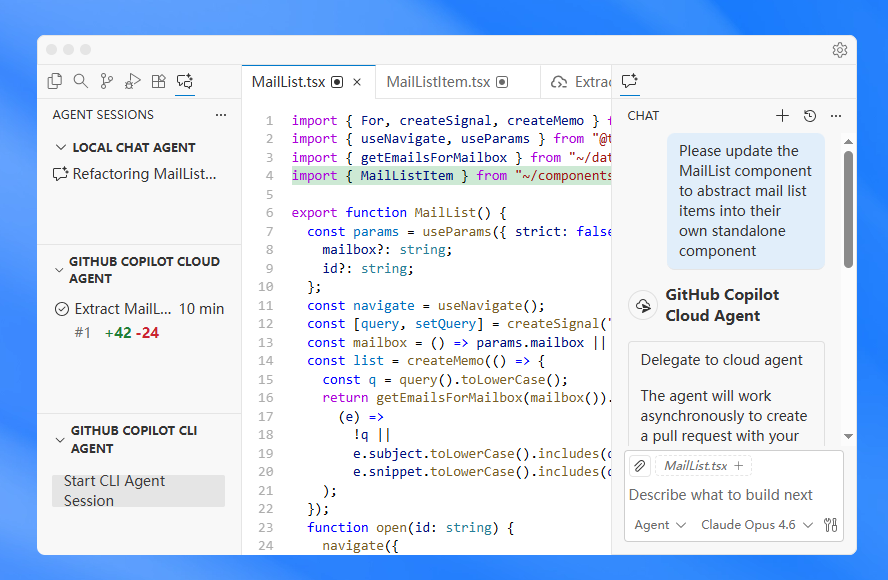Close the MailList.tsx editor tab
The width and height of the screenshot is (888, 580).
tap(357, 82)
